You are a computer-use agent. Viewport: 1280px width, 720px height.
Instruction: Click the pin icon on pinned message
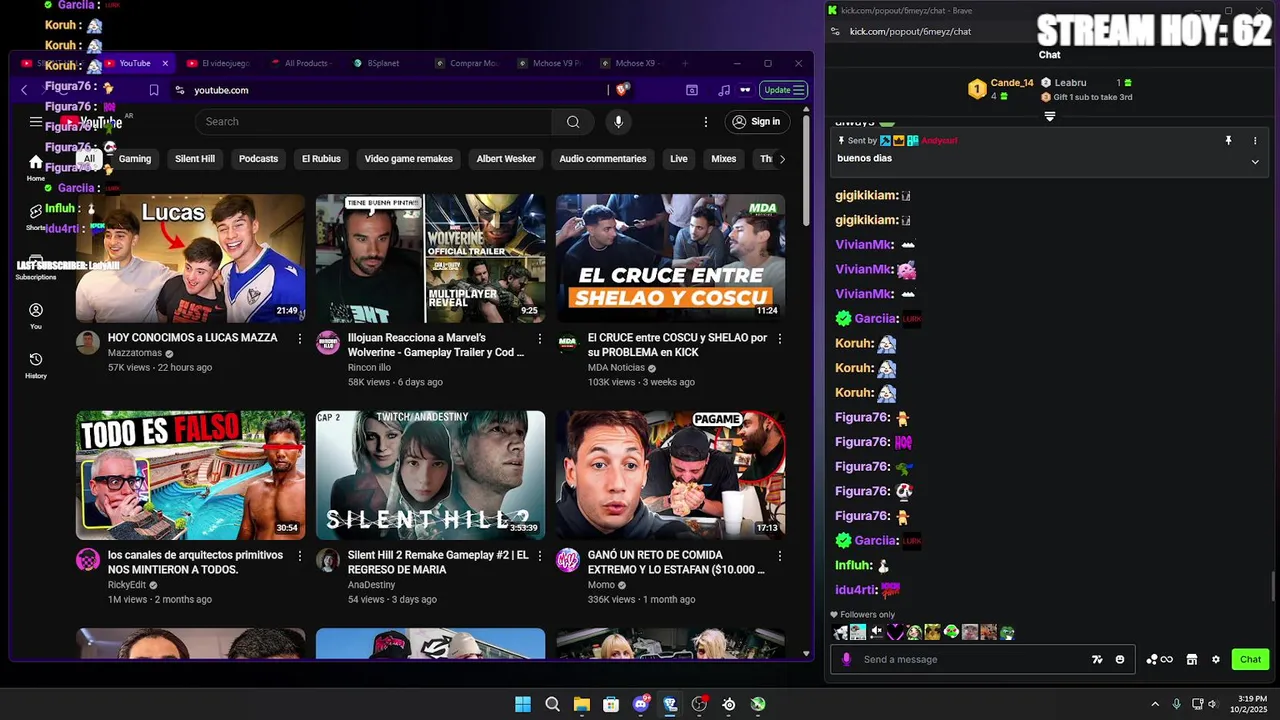coord(1229,141)
